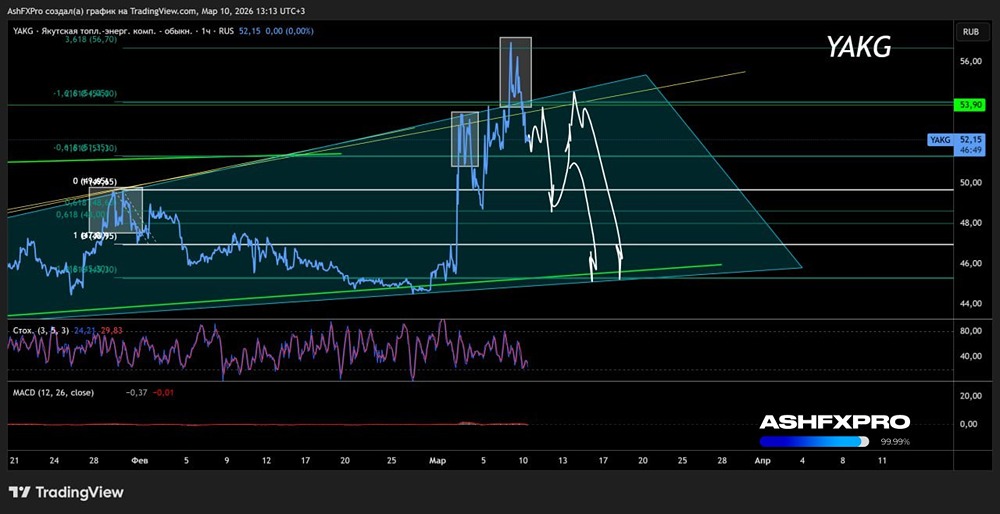Select the gray rectangle around early March spike
The height and width of the screenshot is (514, 1000).
tap(465, 139)
